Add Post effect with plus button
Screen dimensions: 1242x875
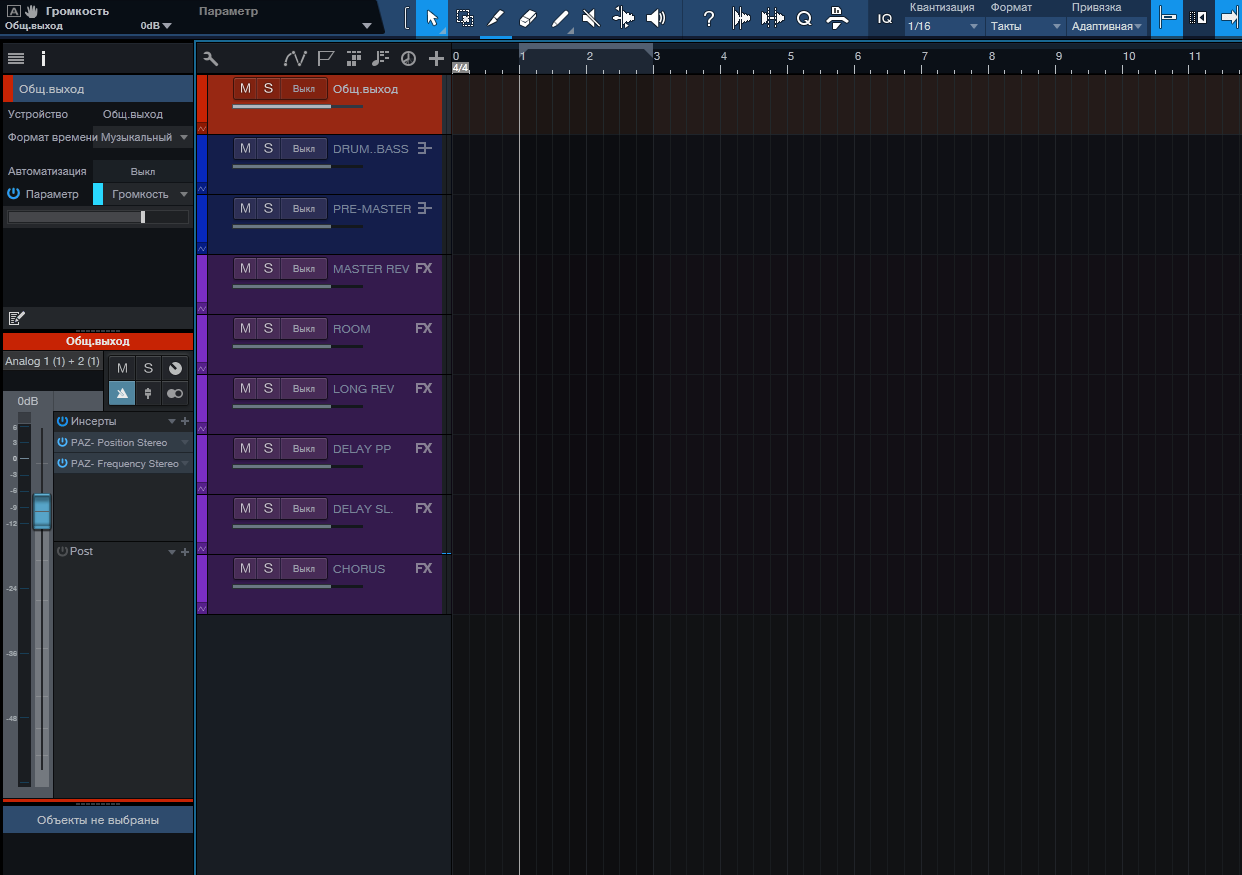point(185,552)
